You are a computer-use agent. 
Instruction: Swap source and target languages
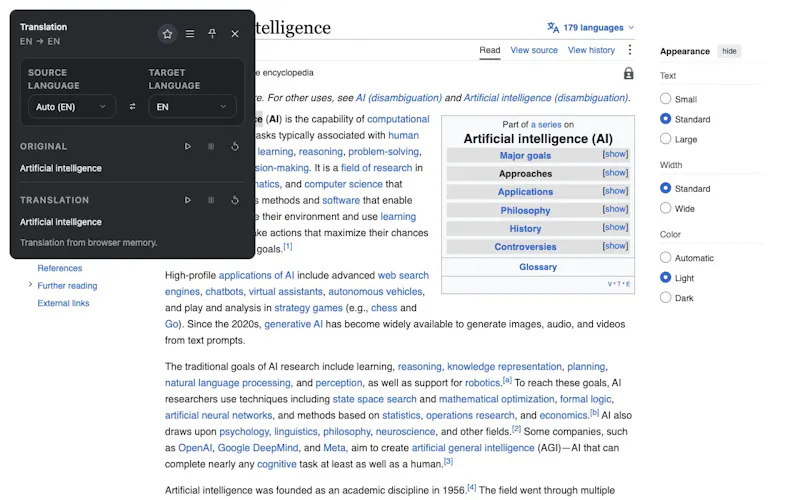[132, 107]
